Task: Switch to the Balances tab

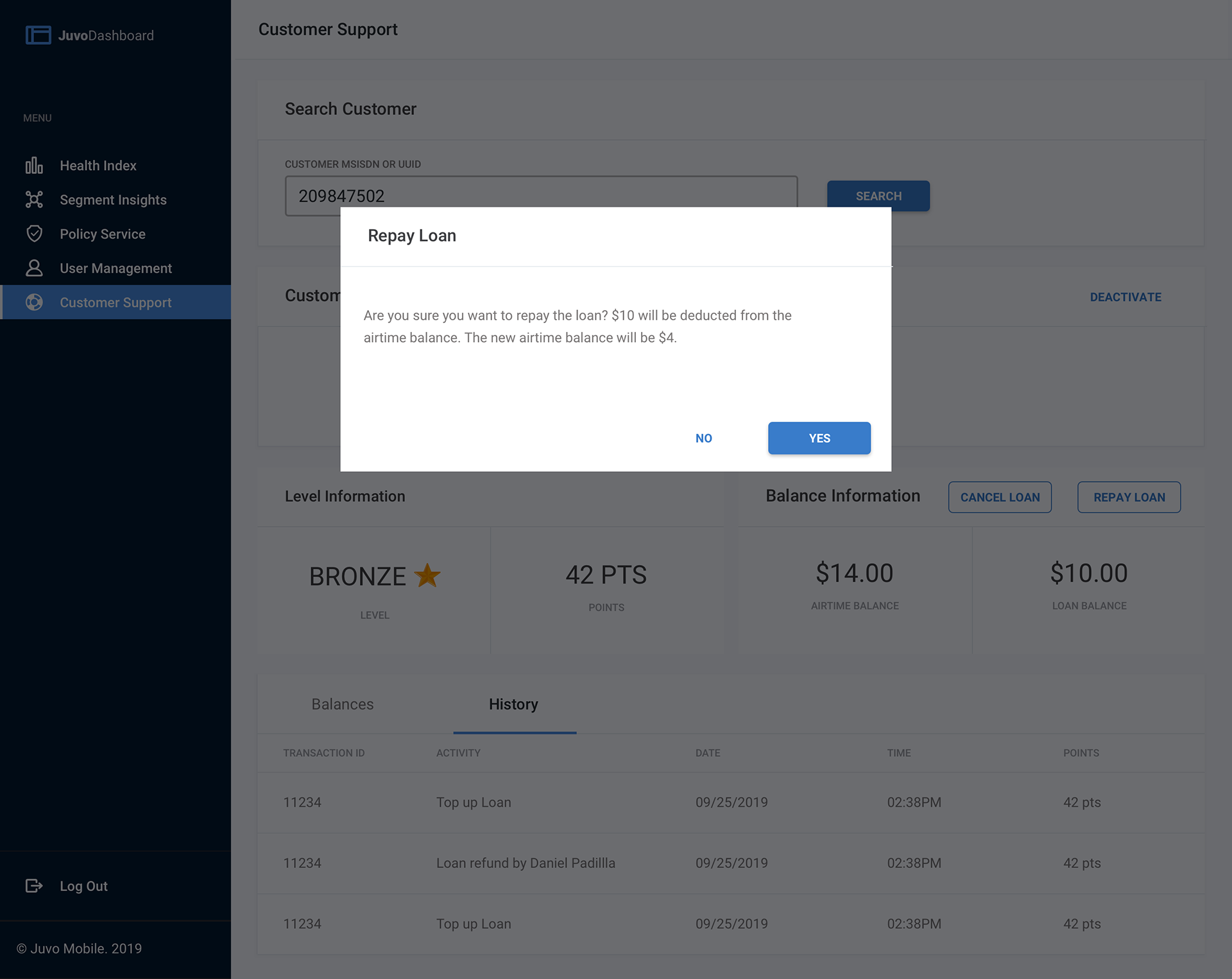Action: pyautogui.click(x=343, y=704)
